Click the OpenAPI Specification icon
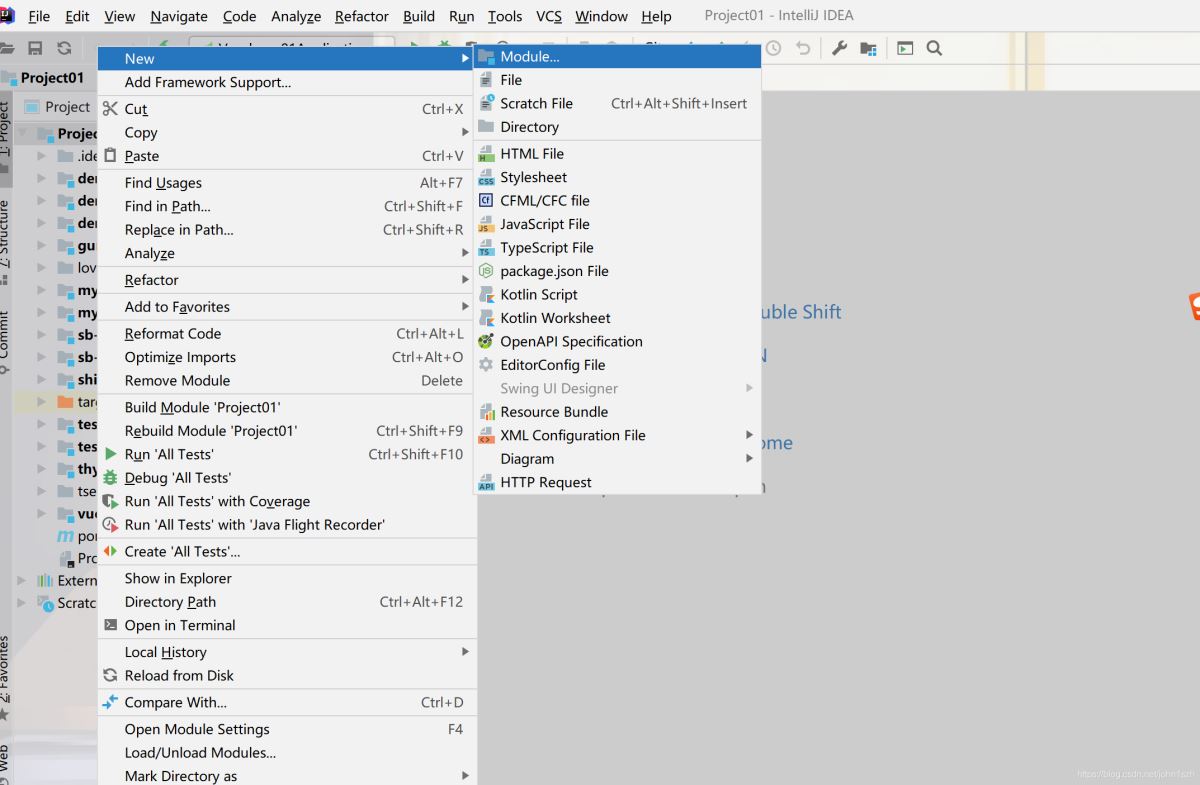Screen dimensions: 1200x785 (x=486, y=342)
